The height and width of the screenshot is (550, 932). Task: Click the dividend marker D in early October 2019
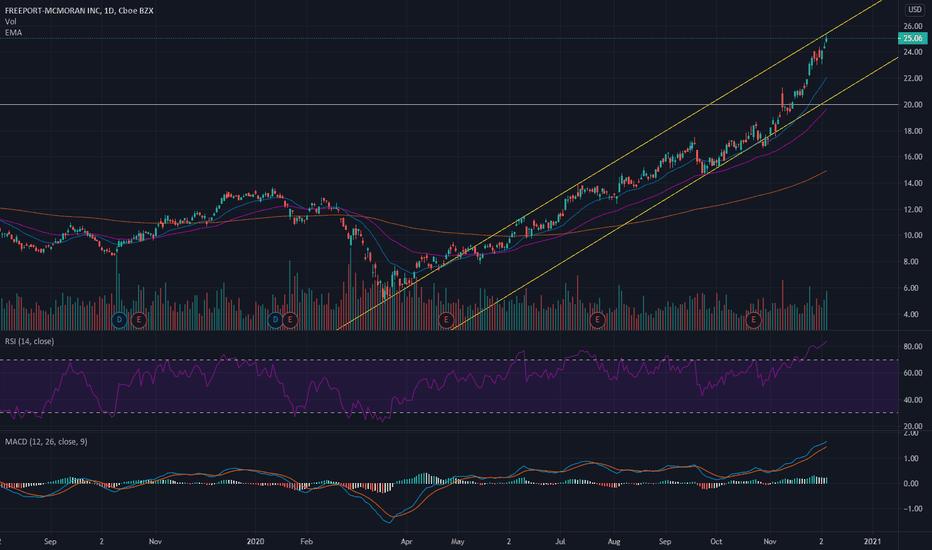119,320
